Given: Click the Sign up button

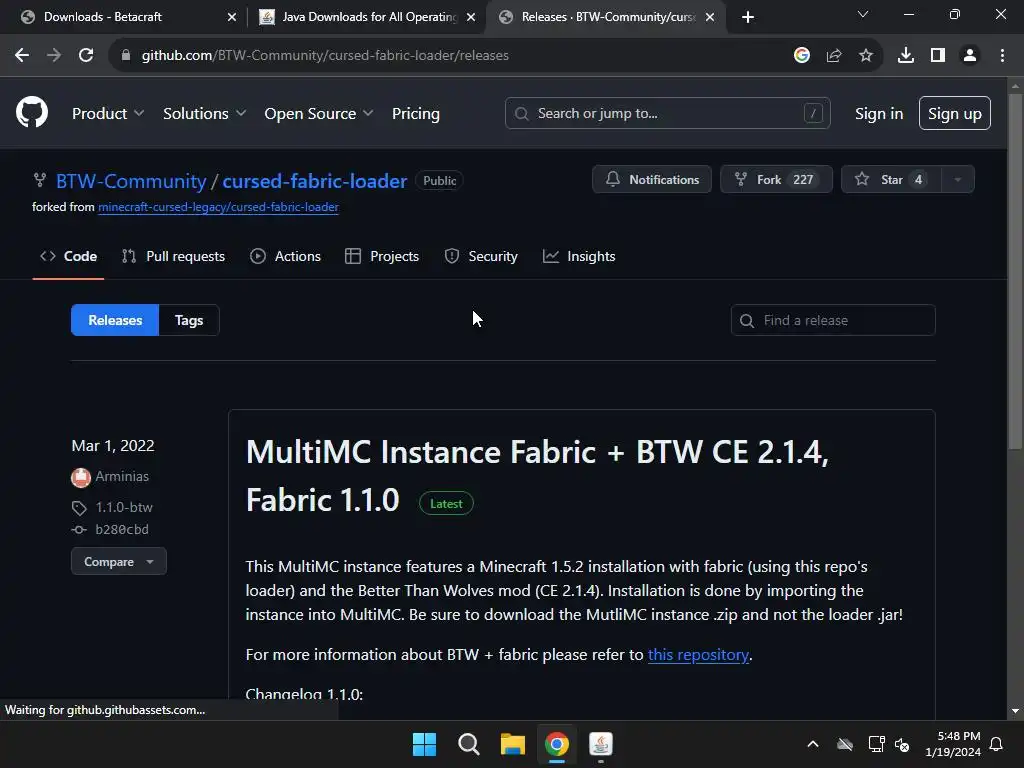Looking at the screenshot, I should point(954,113).
